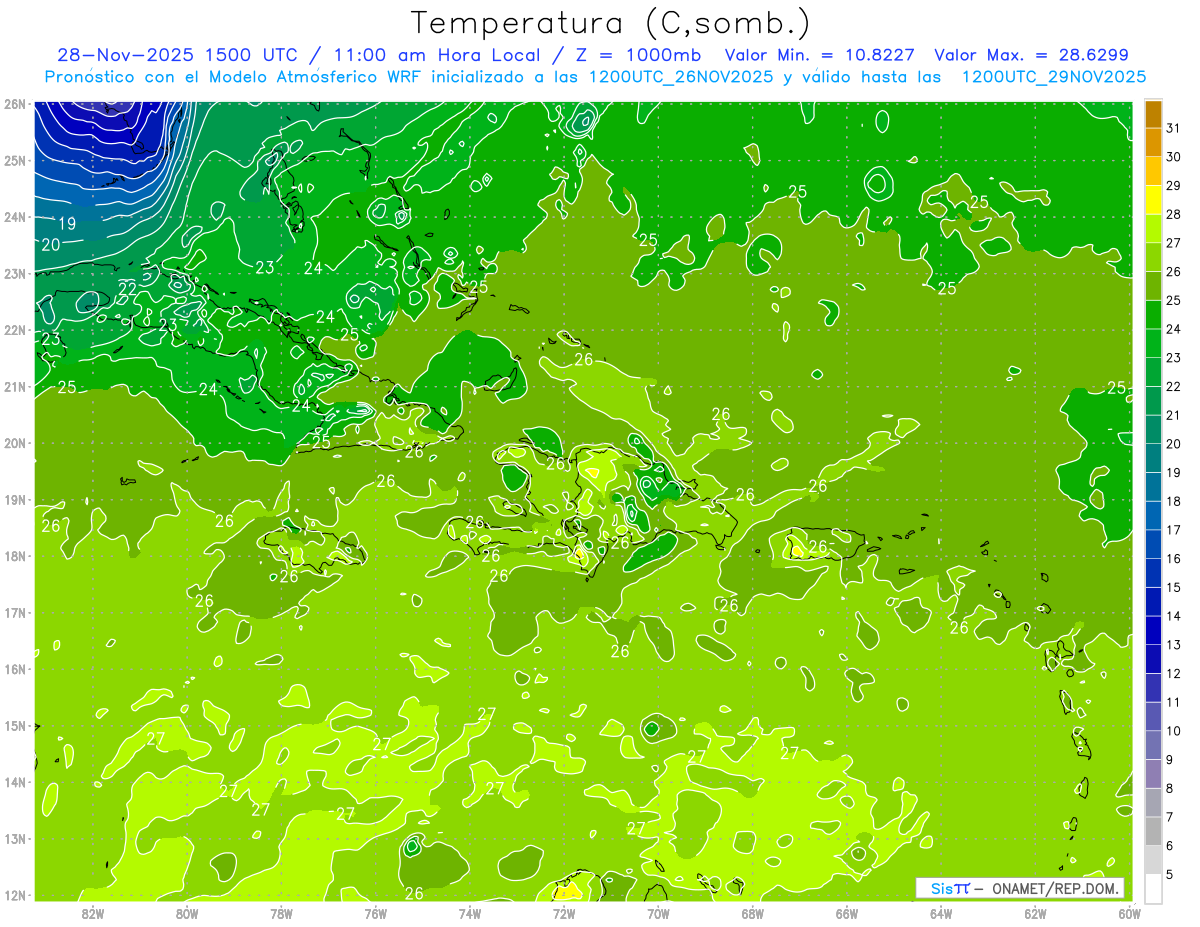Click color bar legend value 28
The image size is (1200, 927).
pyautogui.click(x=1174, y=214)
